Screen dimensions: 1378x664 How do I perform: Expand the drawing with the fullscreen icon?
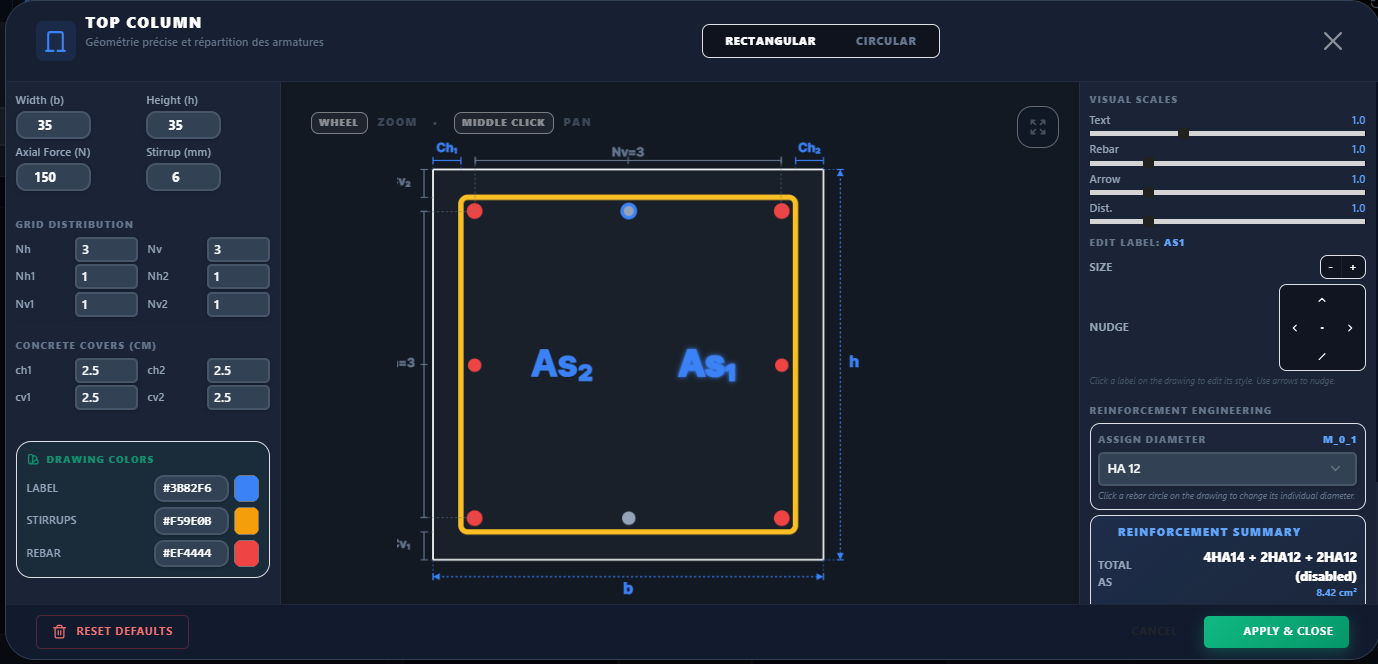pos(1038,127)
